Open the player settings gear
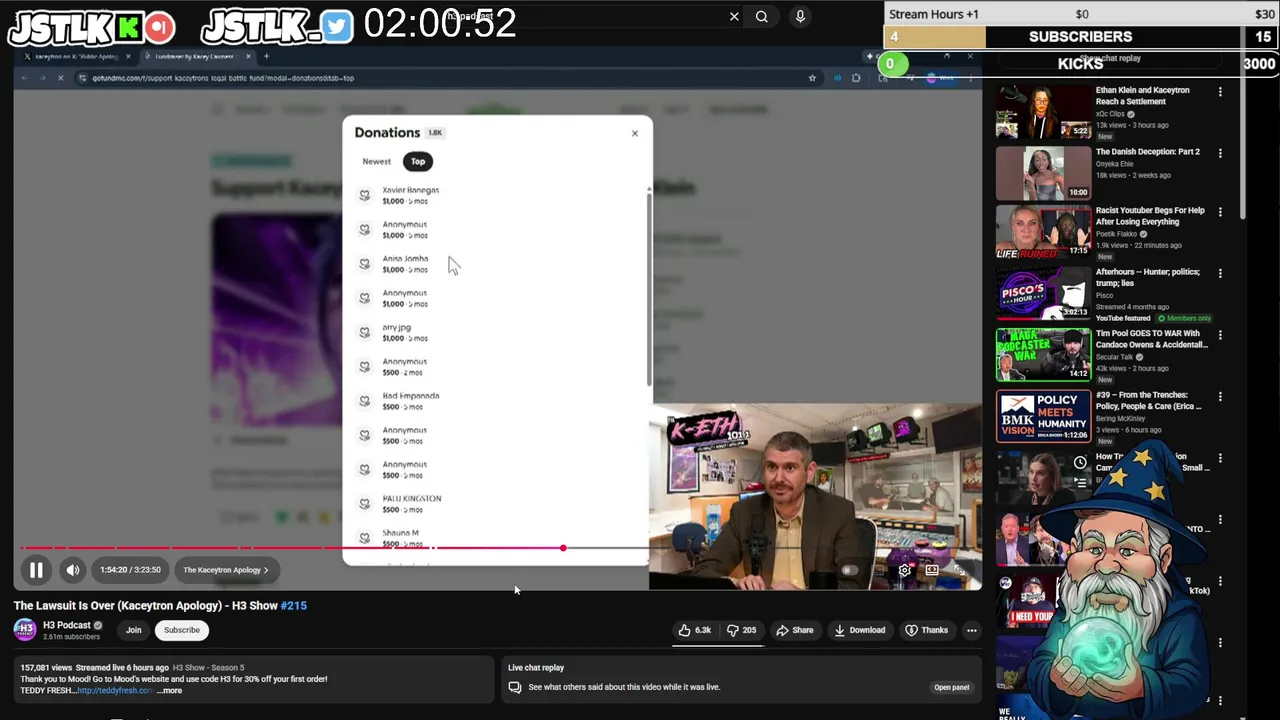1280x720 pixels. point(905,570)
